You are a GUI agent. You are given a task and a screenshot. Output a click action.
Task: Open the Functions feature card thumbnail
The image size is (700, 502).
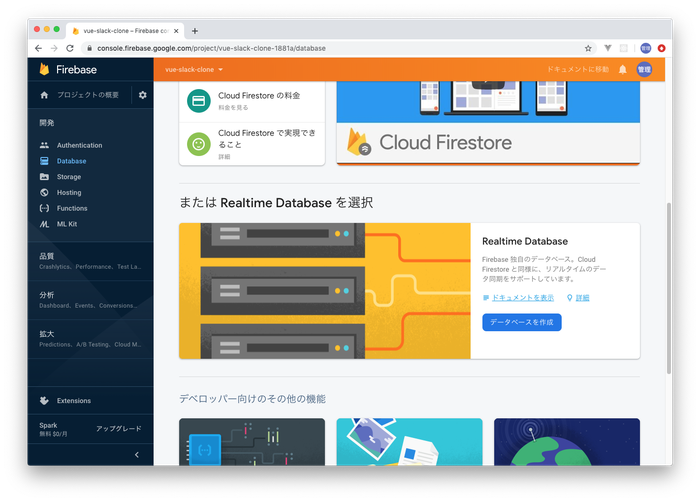252,442
